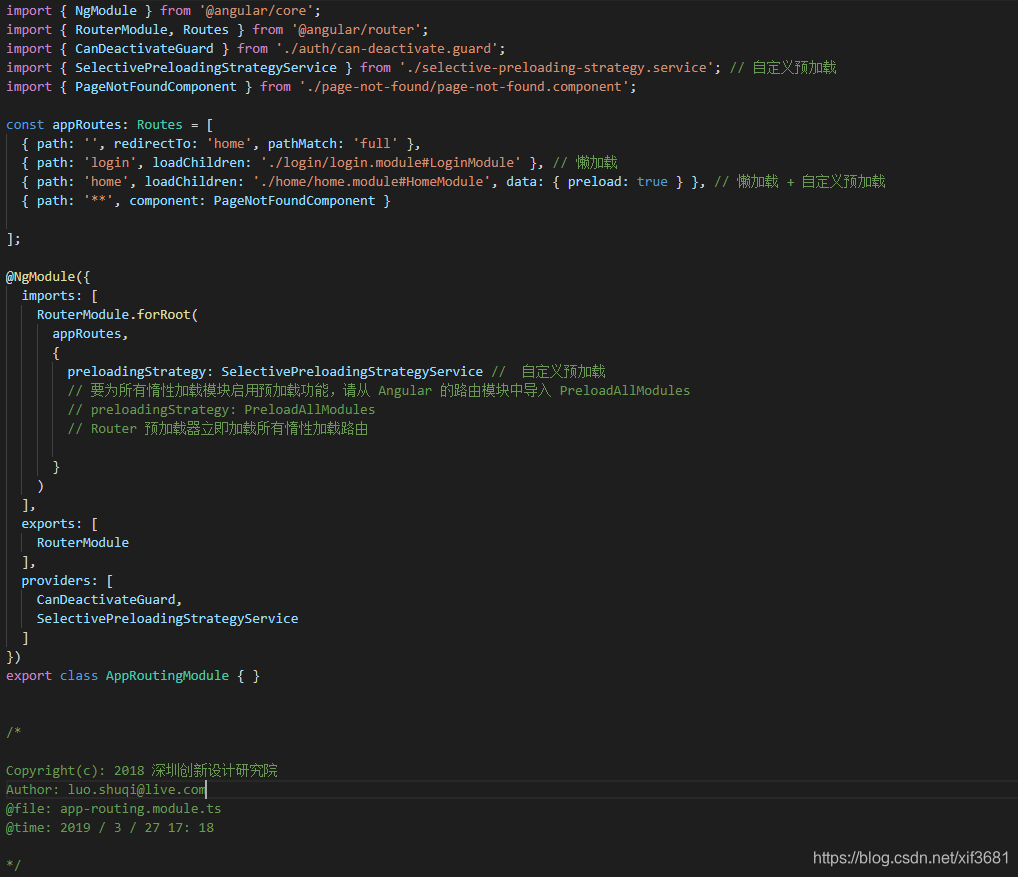Click 'PageNotFoundComponent' in the wildcard route

click(x=294, y=201)
